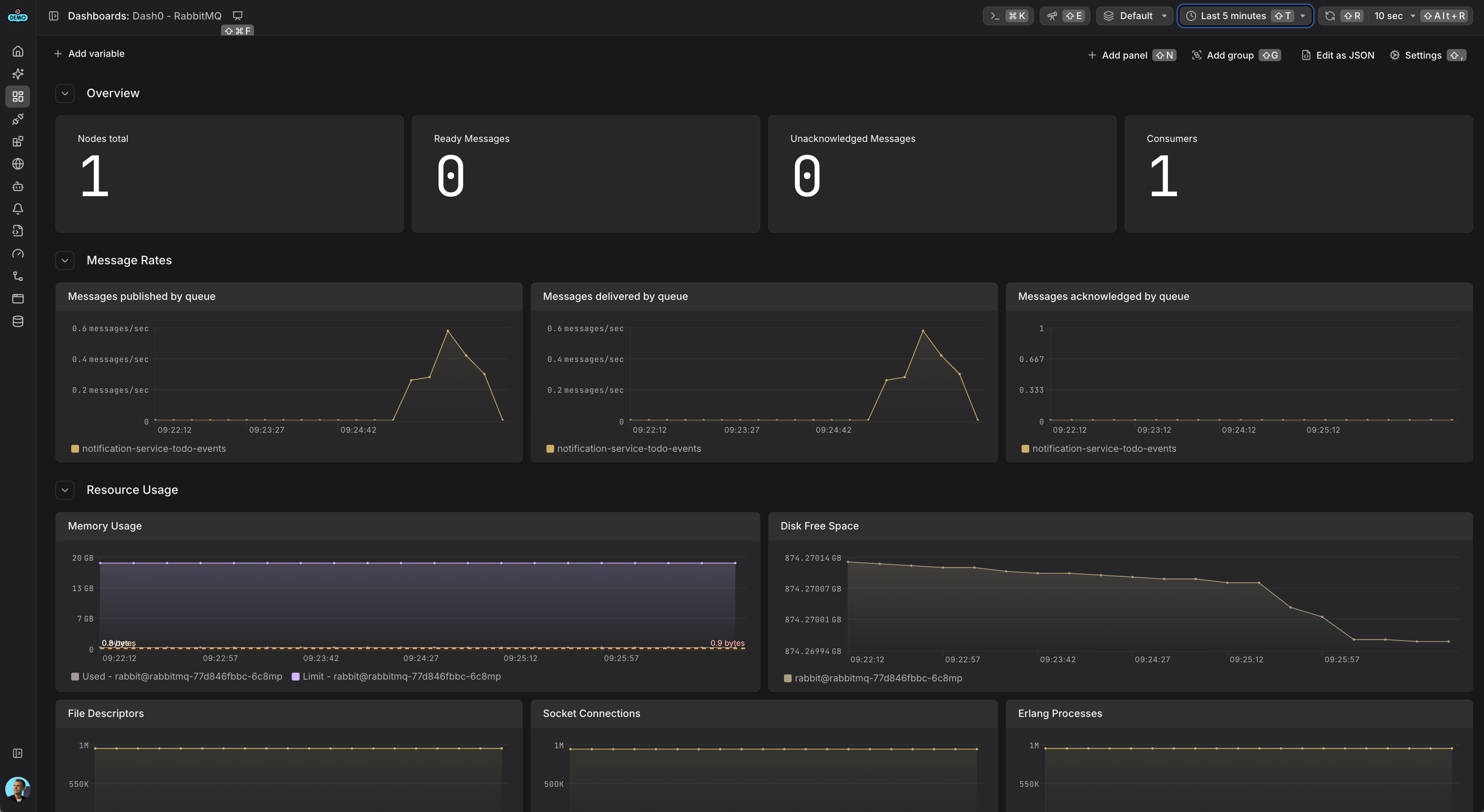1484x812 pixels.
Task: Click the sparkle AI assistant icon
Action: [18, 74]
